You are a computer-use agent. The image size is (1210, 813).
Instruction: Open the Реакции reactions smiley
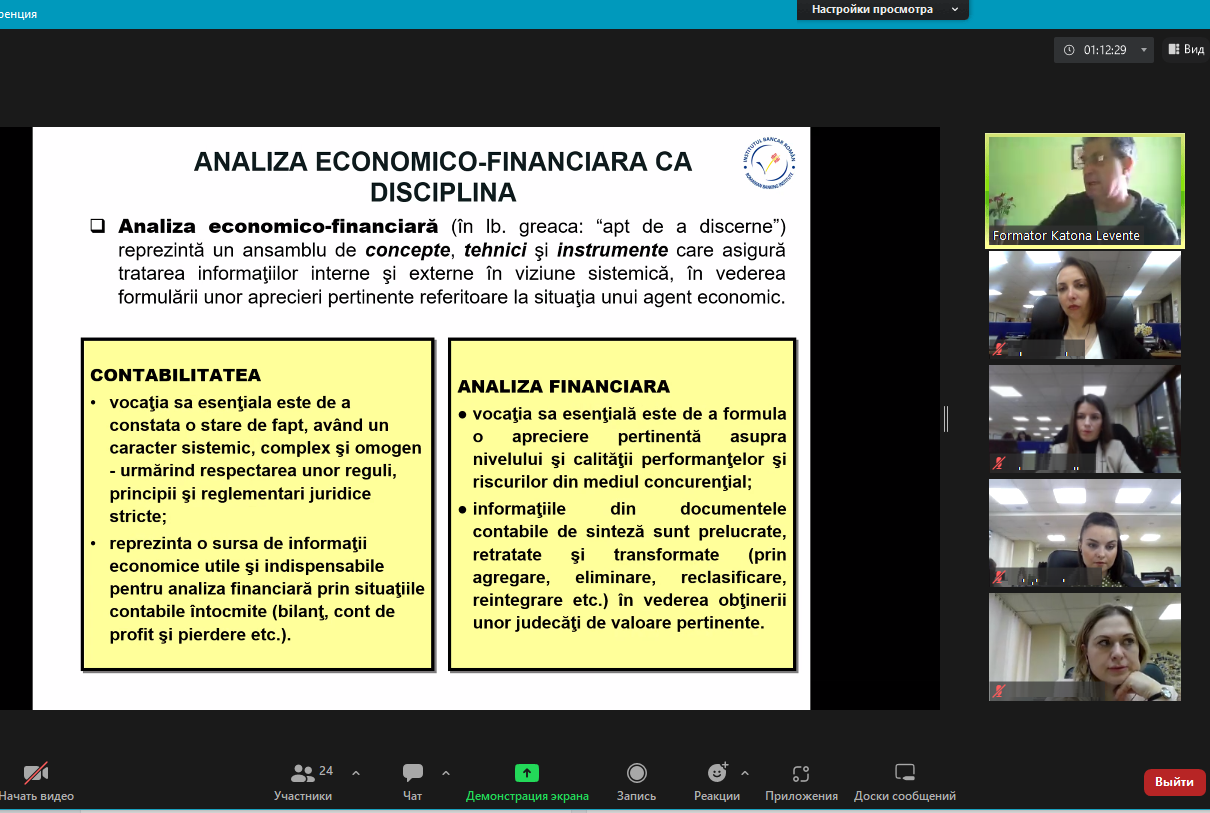(717, 773)
